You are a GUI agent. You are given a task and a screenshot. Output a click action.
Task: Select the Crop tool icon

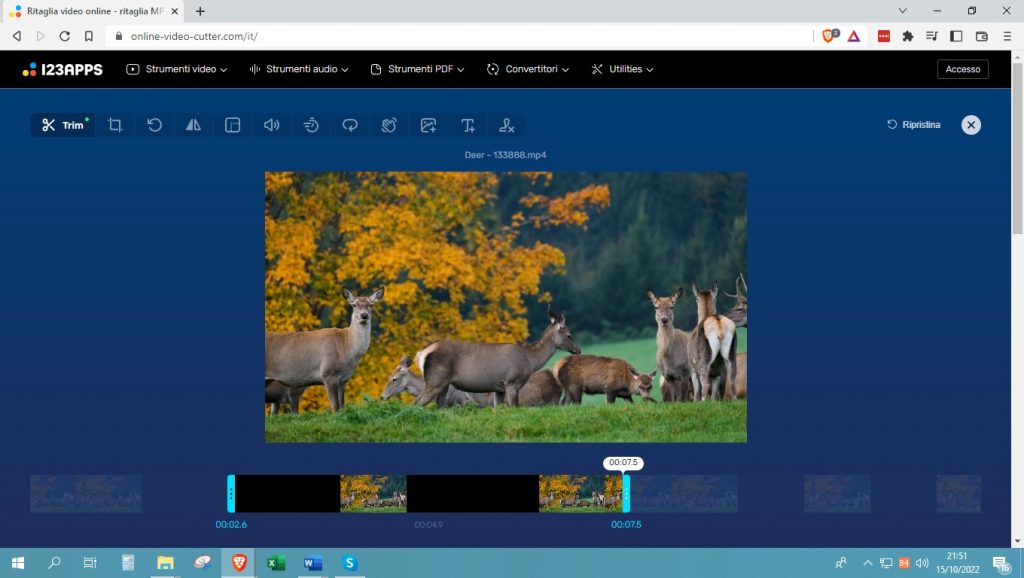(115, 125)
